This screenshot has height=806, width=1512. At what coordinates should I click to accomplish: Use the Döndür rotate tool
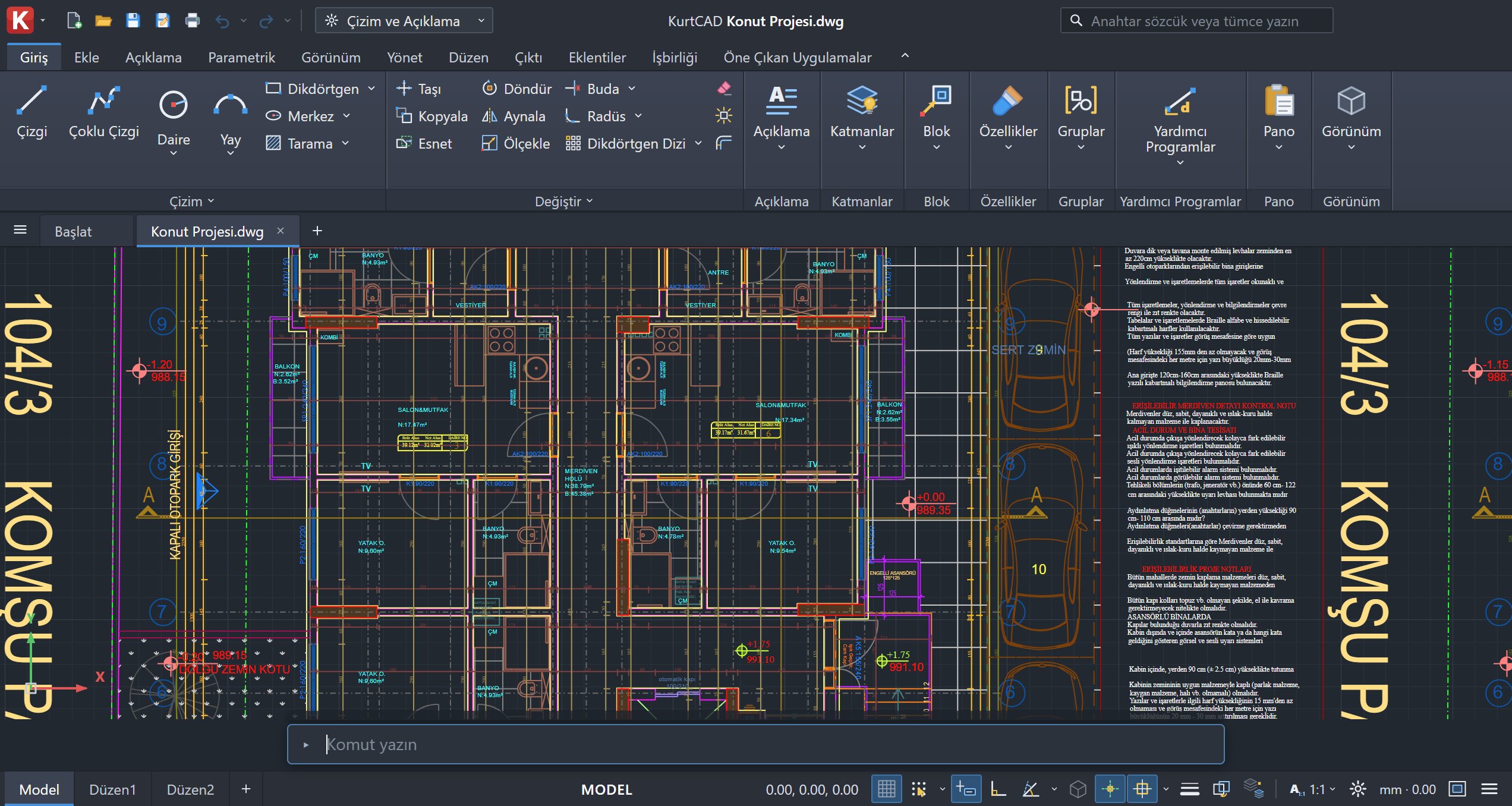516,89
